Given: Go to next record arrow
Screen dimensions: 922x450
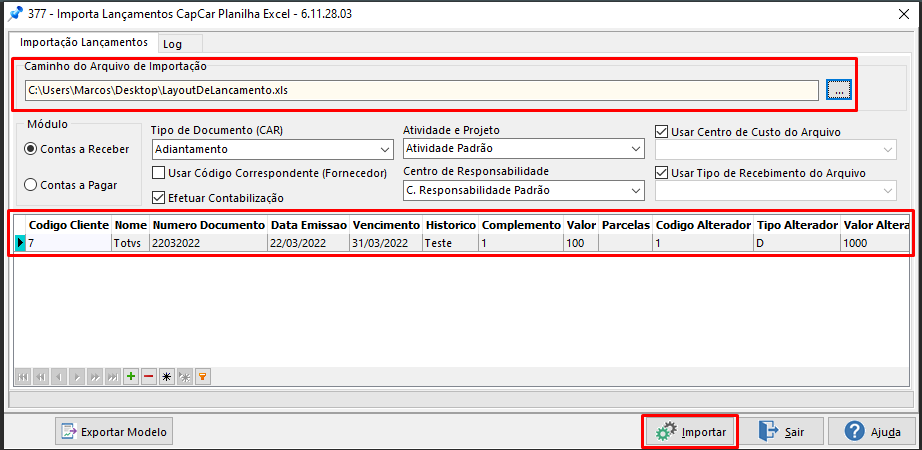Looking at the screenshot, I should [x=76, y=377].
